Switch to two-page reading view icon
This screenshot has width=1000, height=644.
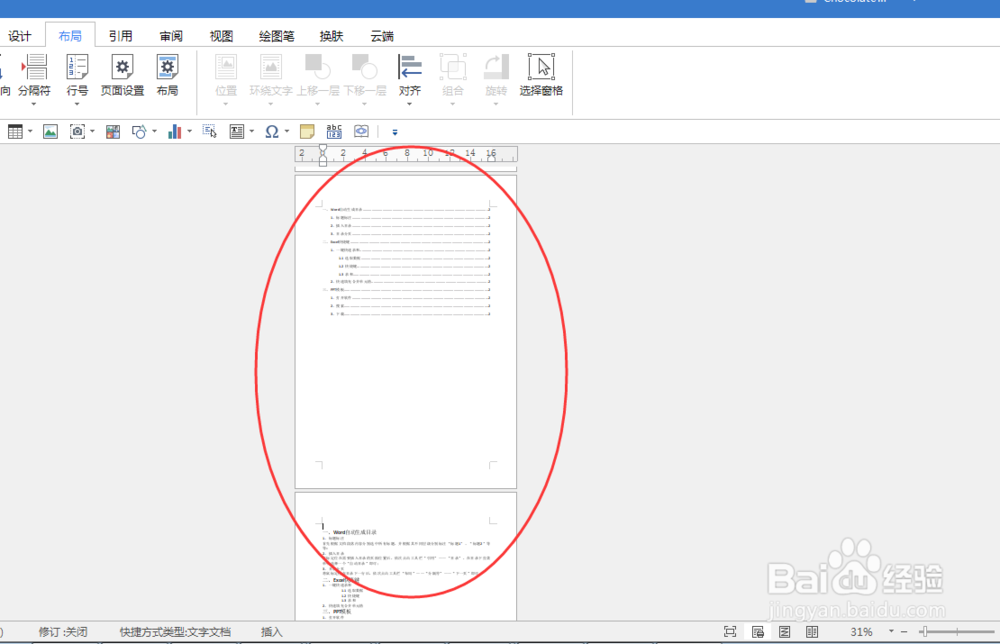812,632
